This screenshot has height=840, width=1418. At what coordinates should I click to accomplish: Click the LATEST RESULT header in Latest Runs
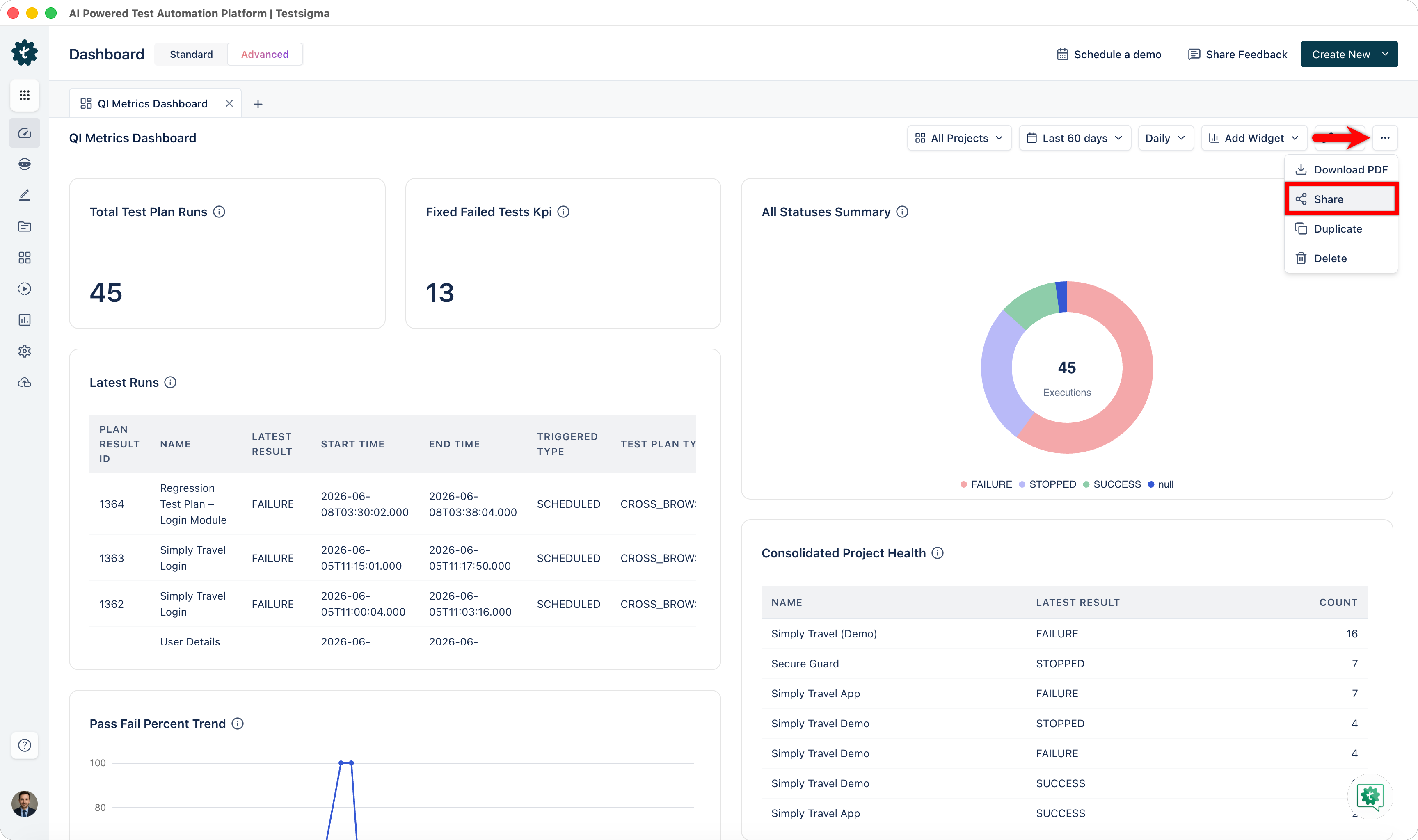pos(272,444)
